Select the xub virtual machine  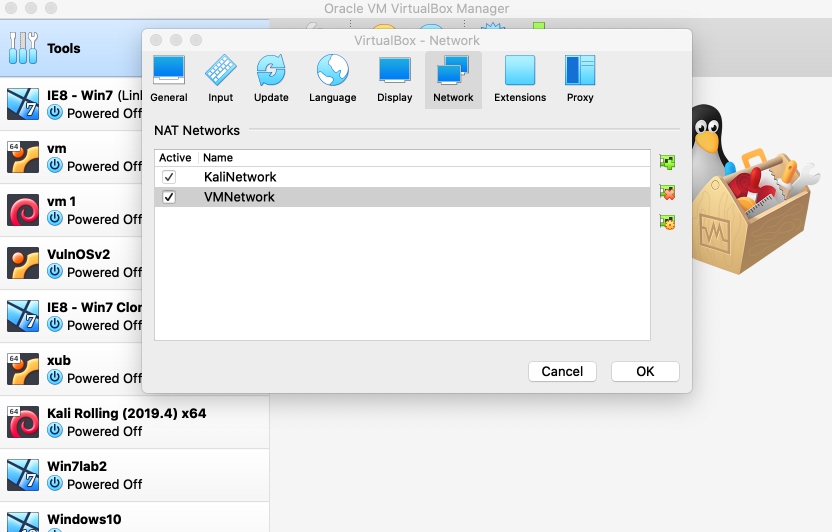[71, 369]
